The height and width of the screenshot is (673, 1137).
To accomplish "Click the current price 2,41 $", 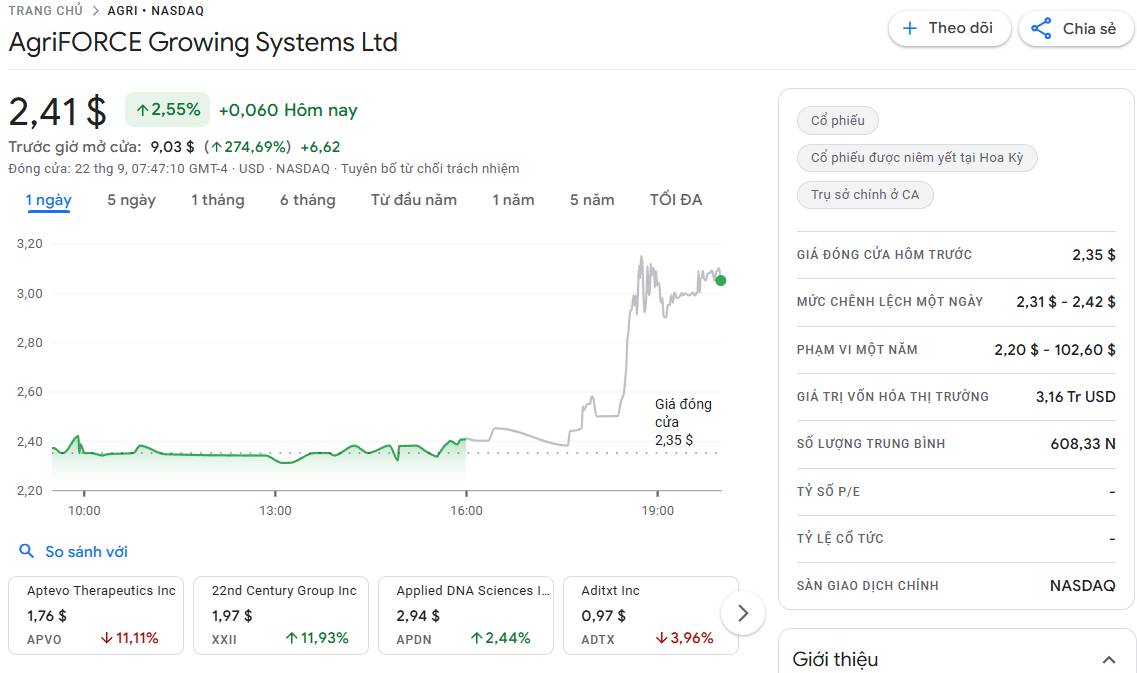I will [x=57, y=112].
